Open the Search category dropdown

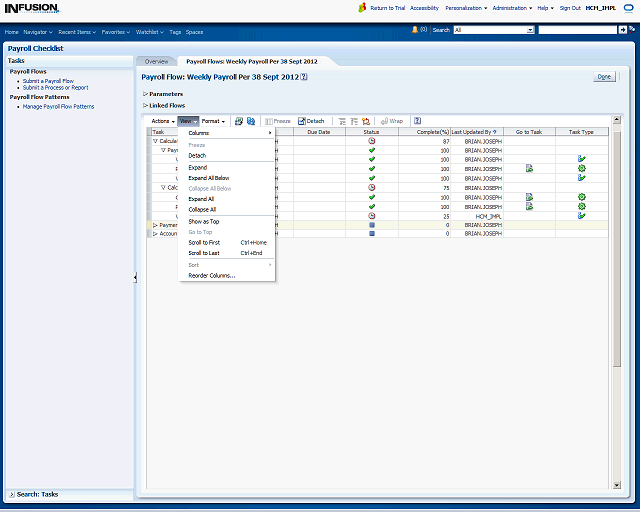[x=530, y=30]
